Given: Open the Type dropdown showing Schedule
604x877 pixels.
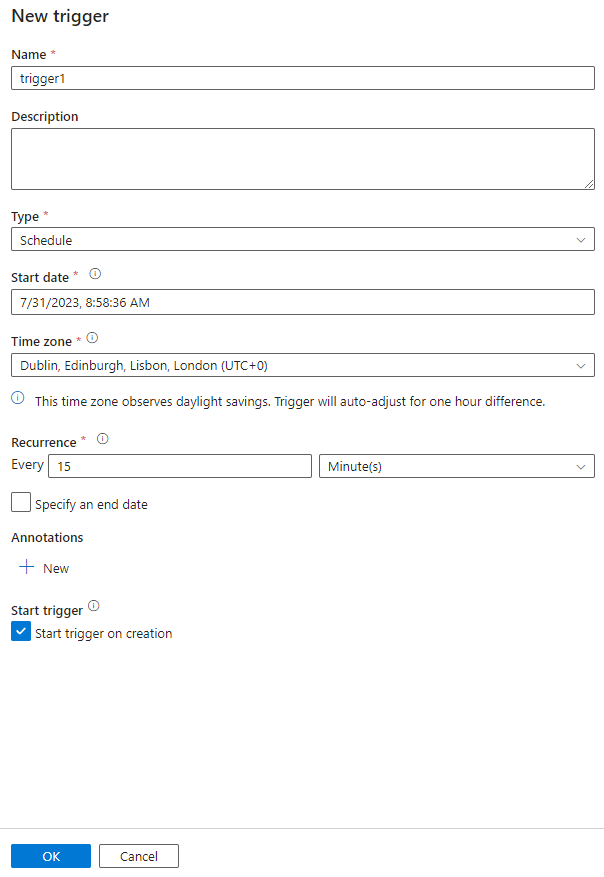Looking at the screenshot, I should point(300,239).
